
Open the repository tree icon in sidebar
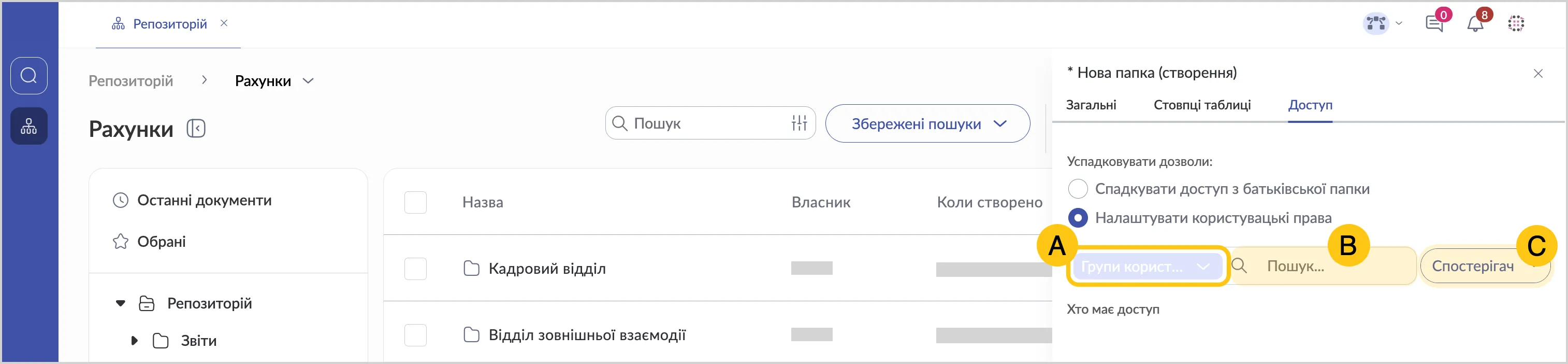(x=28, y=126)
